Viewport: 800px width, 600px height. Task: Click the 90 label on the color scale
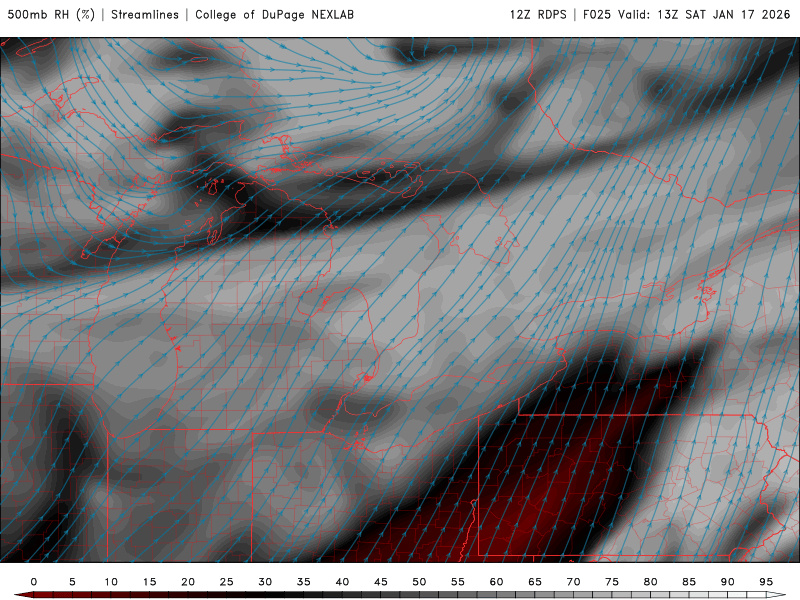pos(728,582)
